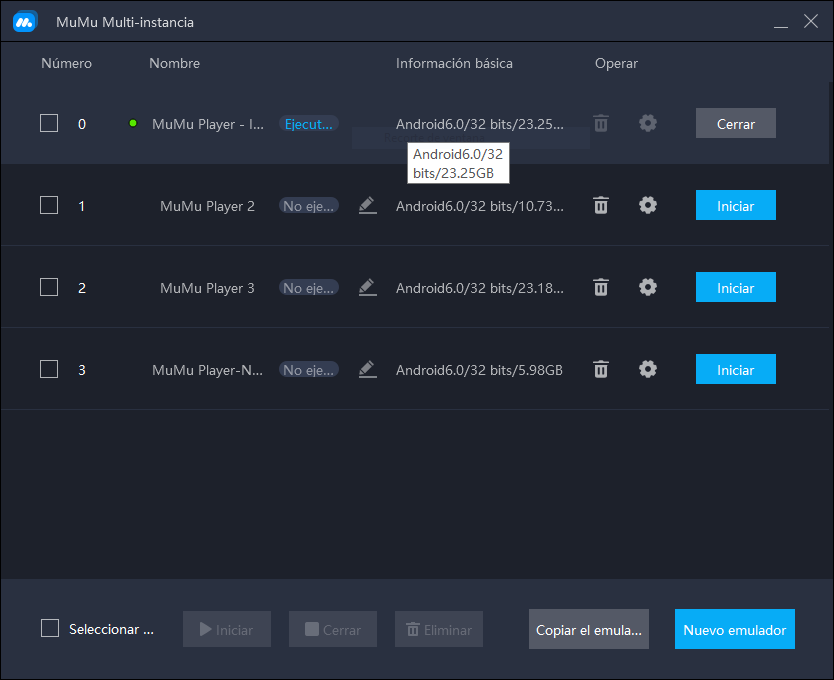
Task: Click the MuMu Player 3 instance name
Action: (x=207, y=288)
